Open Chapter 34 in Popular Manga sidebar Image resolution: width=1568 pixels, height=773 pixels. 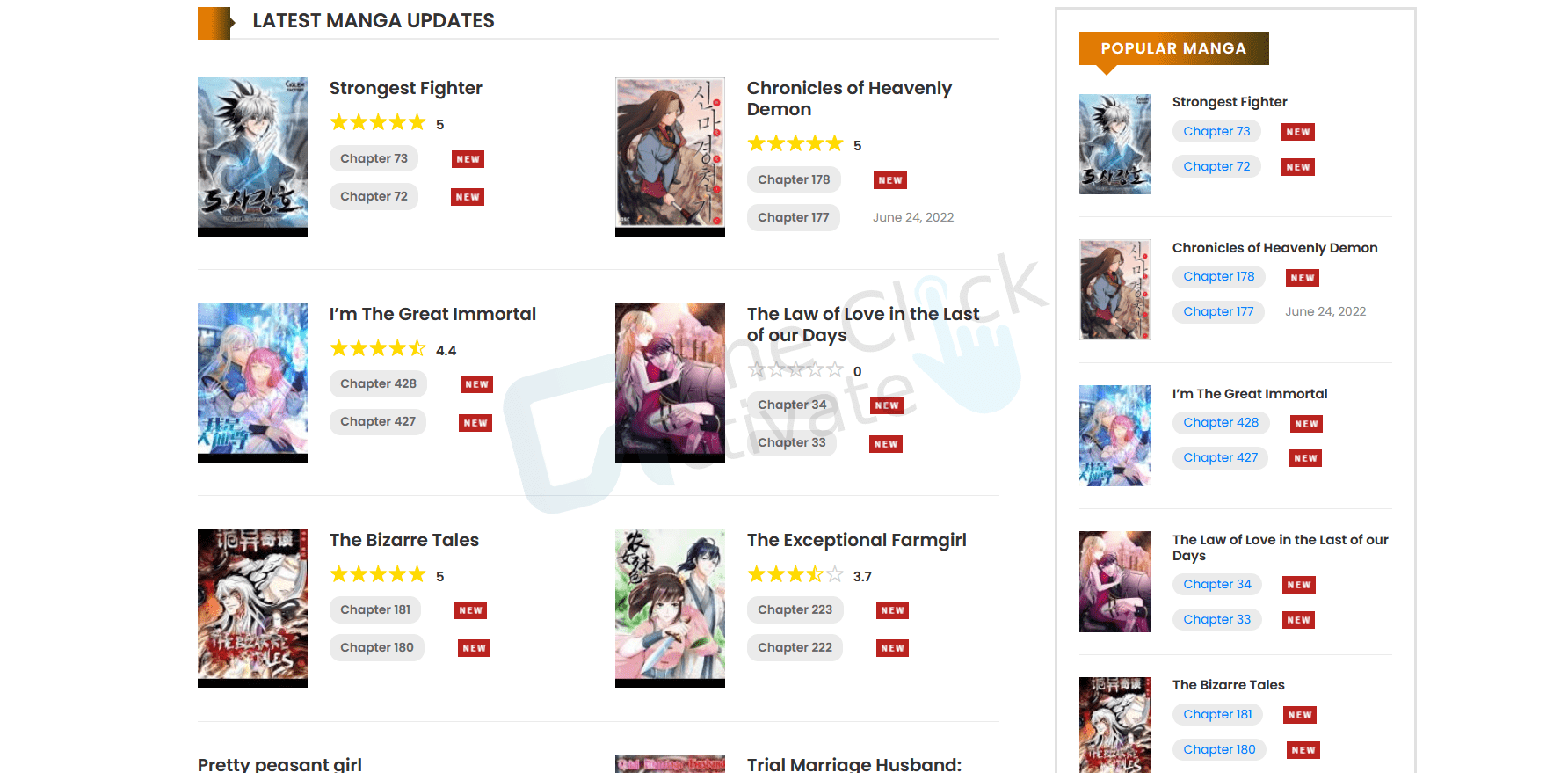click(1217, 584)
